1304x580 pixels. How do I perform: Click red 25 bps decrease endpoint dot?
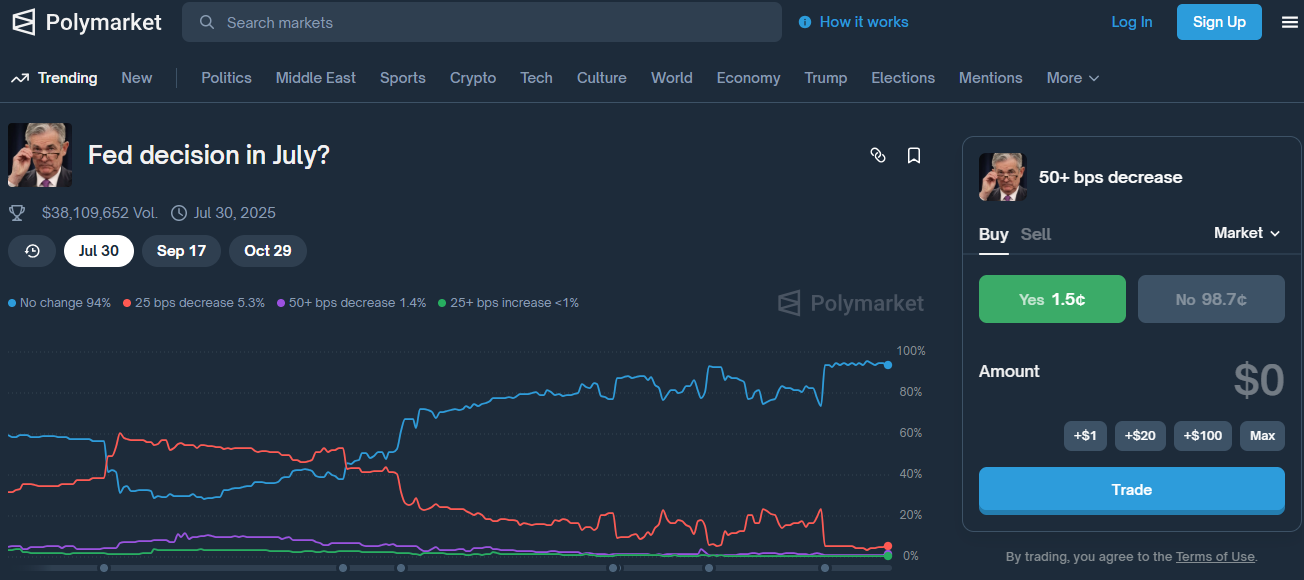click(888, 546)
